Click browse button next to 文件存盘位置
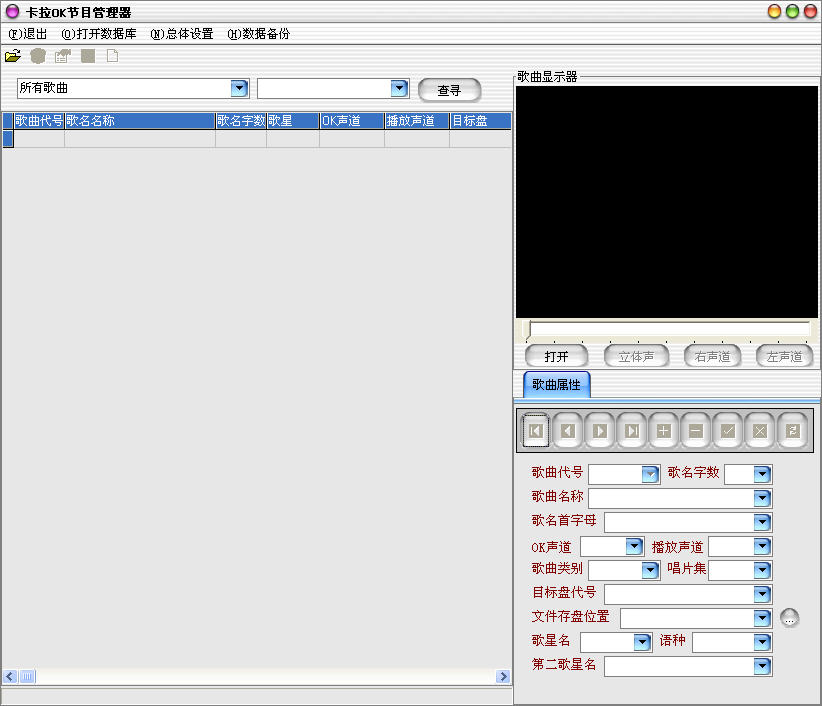Image resolution: width=822 pixels, height=706 pixels. (x=790, y=618)
